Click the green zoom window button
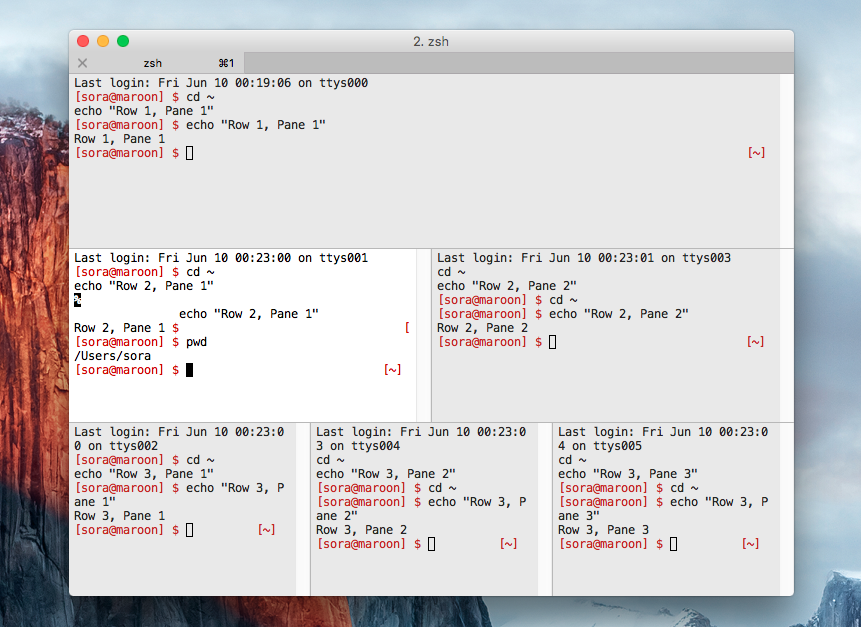The height and width of the screenshot is (627, 861). [x=123, y=41]
